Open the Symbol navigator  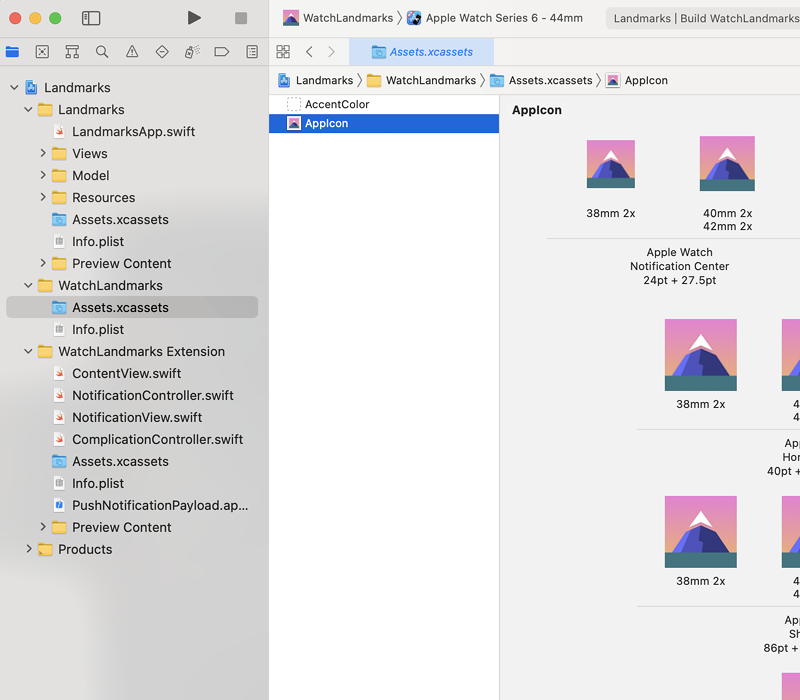[x=72, y=52]
